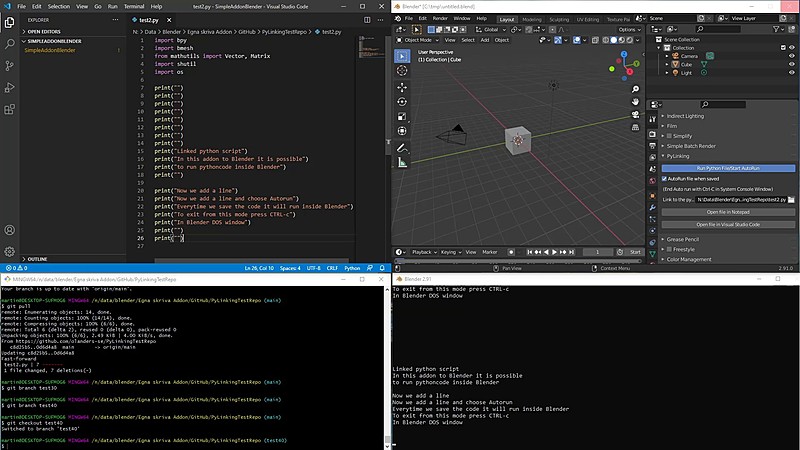Viewport: 800px width, 450px height.
Task: Hide the Collection in the outliner
Action: coord(792,47)
